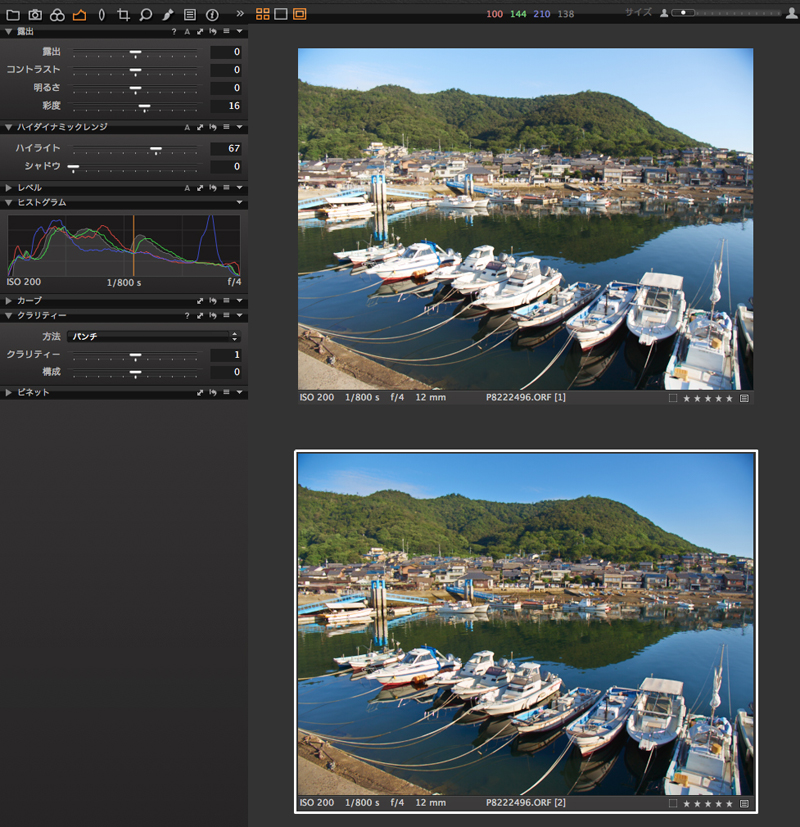
Task: Select the Lens correction tool tab
Action: coord(101,15)
